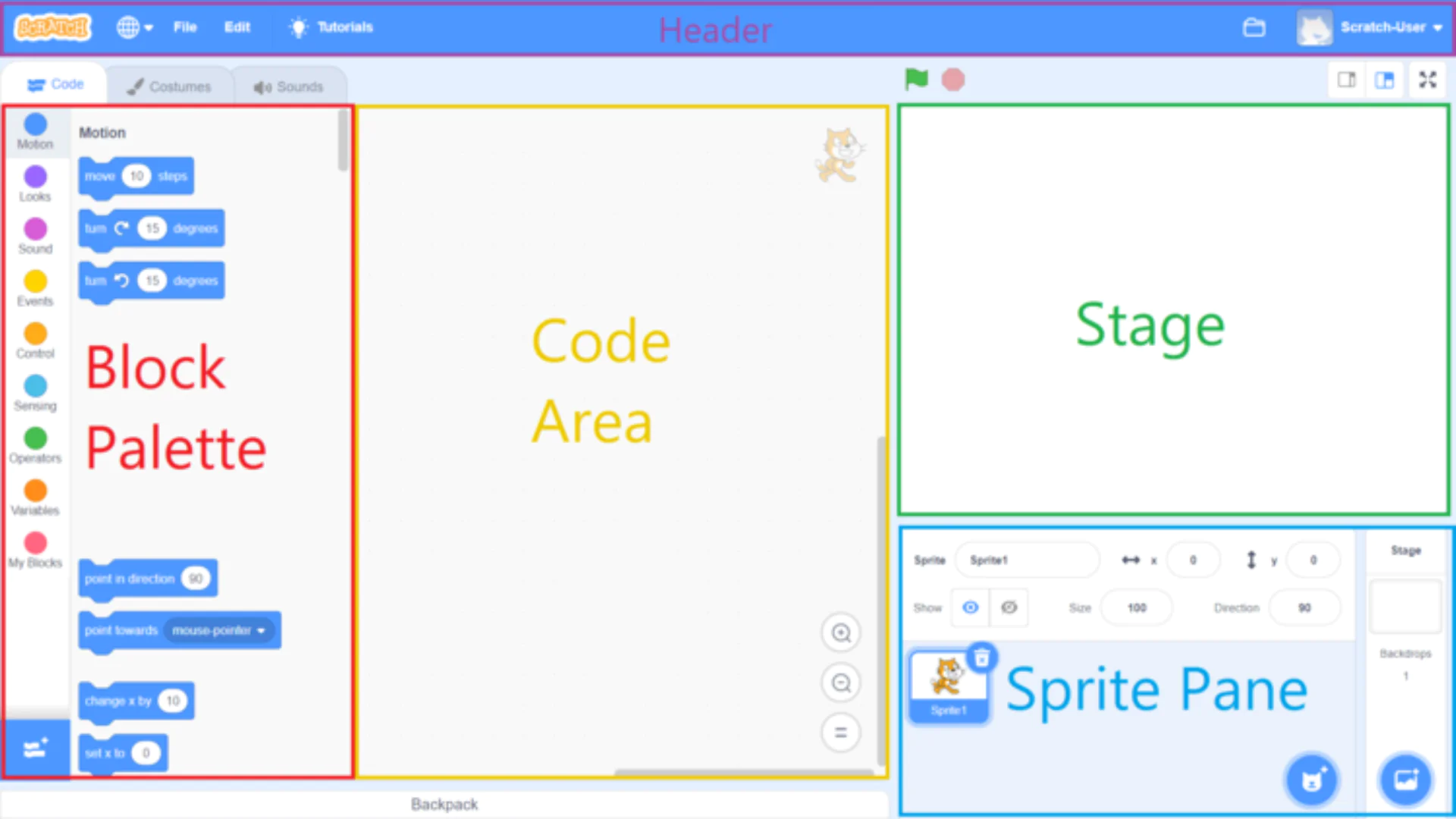Viewport: 1456px width, 819px height.
Task: Open the File menu
Action: coord(185,27)
